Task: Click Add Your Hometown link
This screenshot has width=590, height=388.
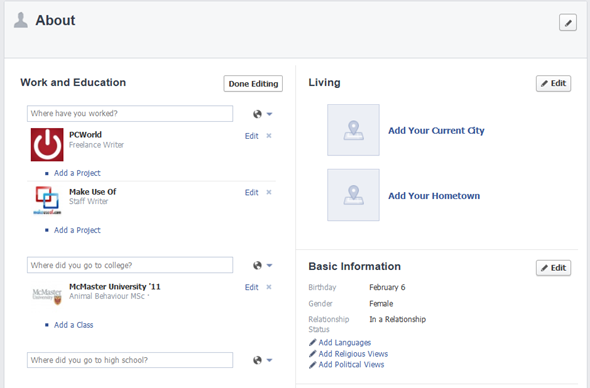Action: point(434,196)
